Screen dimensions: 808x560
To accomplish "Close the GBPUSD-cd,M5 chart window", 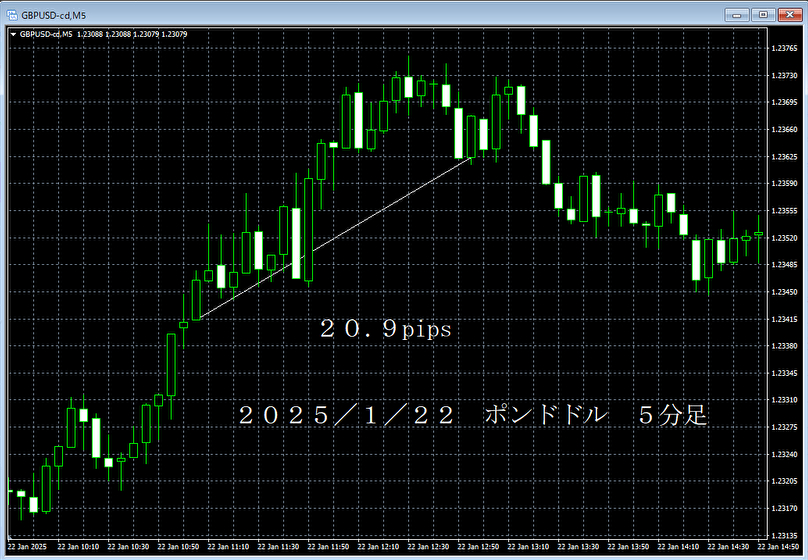I will tap(789, 15).
